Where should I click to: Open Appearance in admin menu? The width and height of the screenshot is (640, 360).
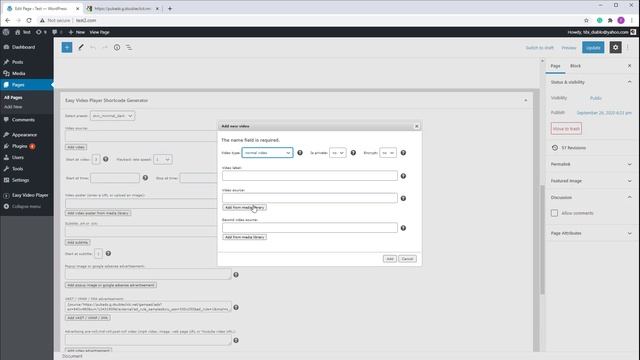point(24,135)
